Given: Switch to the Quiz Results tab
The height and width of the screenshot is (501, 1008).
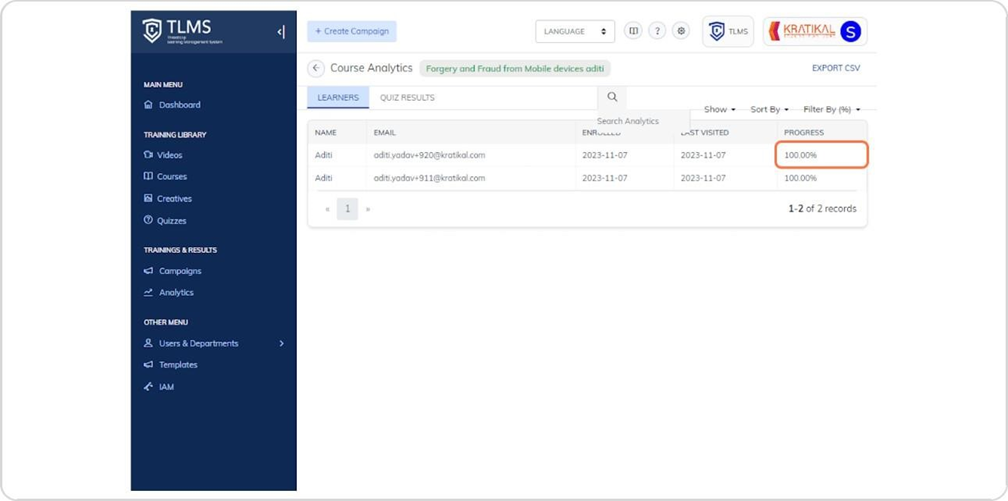Looking at the screenshot, I should pos(407,98).
